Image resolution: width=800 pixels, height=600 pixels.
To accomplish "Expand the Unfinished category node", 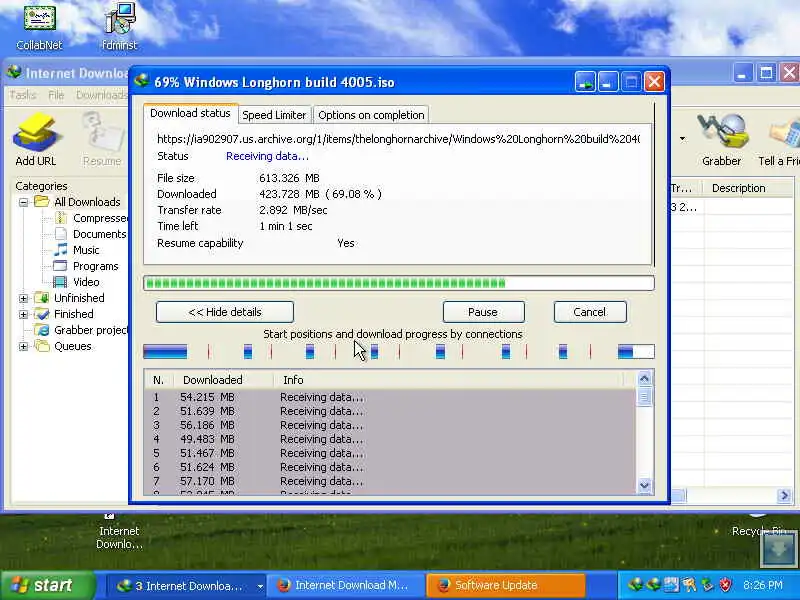I will coord(23,298).
